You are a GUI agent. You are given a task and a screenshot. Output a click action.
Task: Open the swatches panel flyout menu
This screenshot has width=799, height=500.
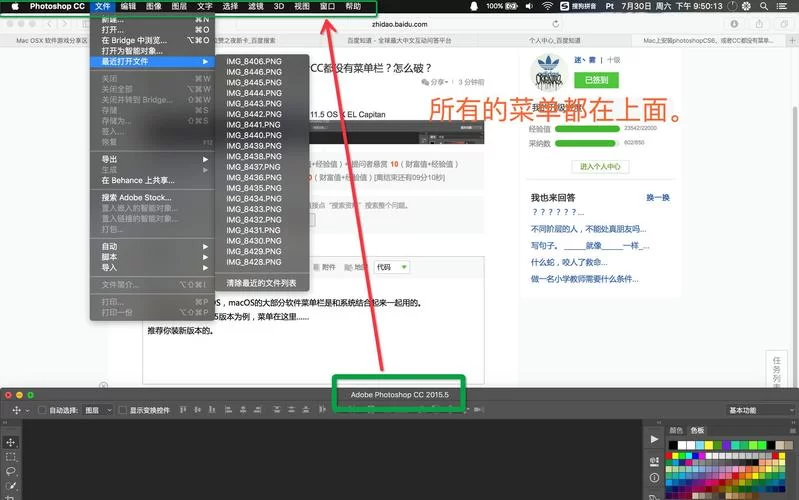pos(792,431)
